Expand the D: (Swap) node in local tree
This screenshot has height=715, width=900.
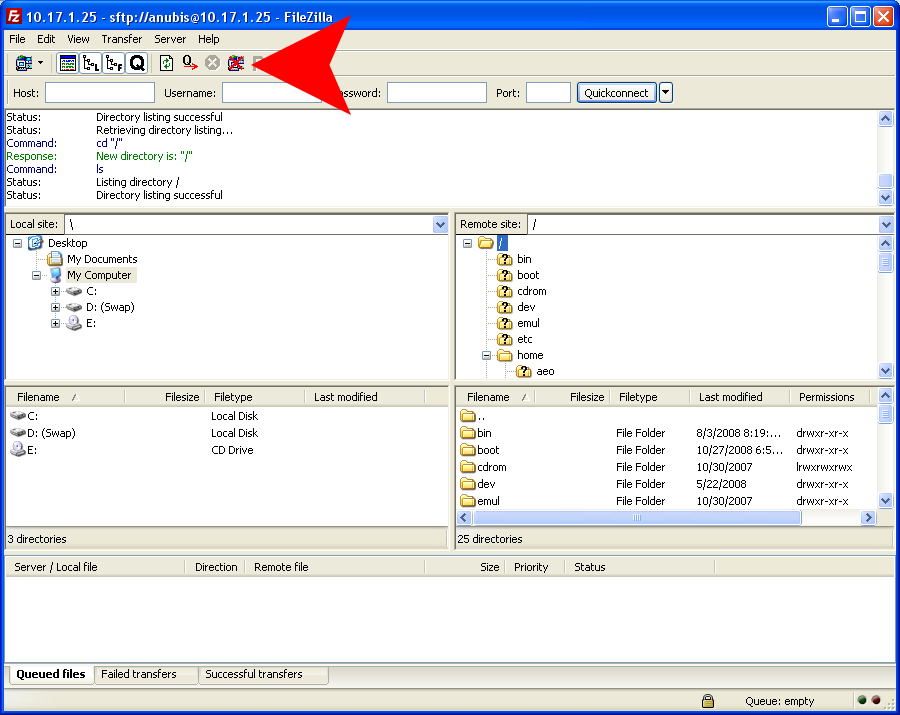(56, 308)
